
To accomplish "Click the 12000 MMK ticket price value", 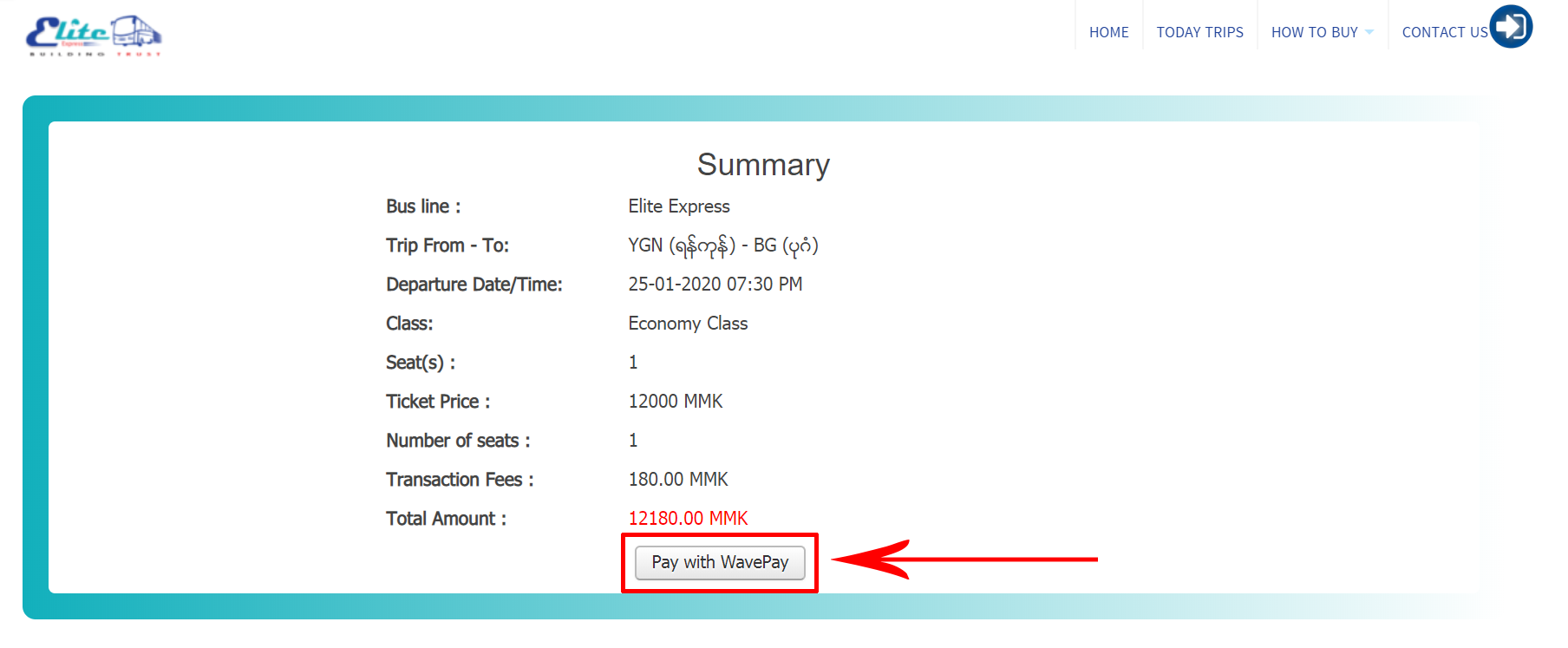I will point(675,401).
